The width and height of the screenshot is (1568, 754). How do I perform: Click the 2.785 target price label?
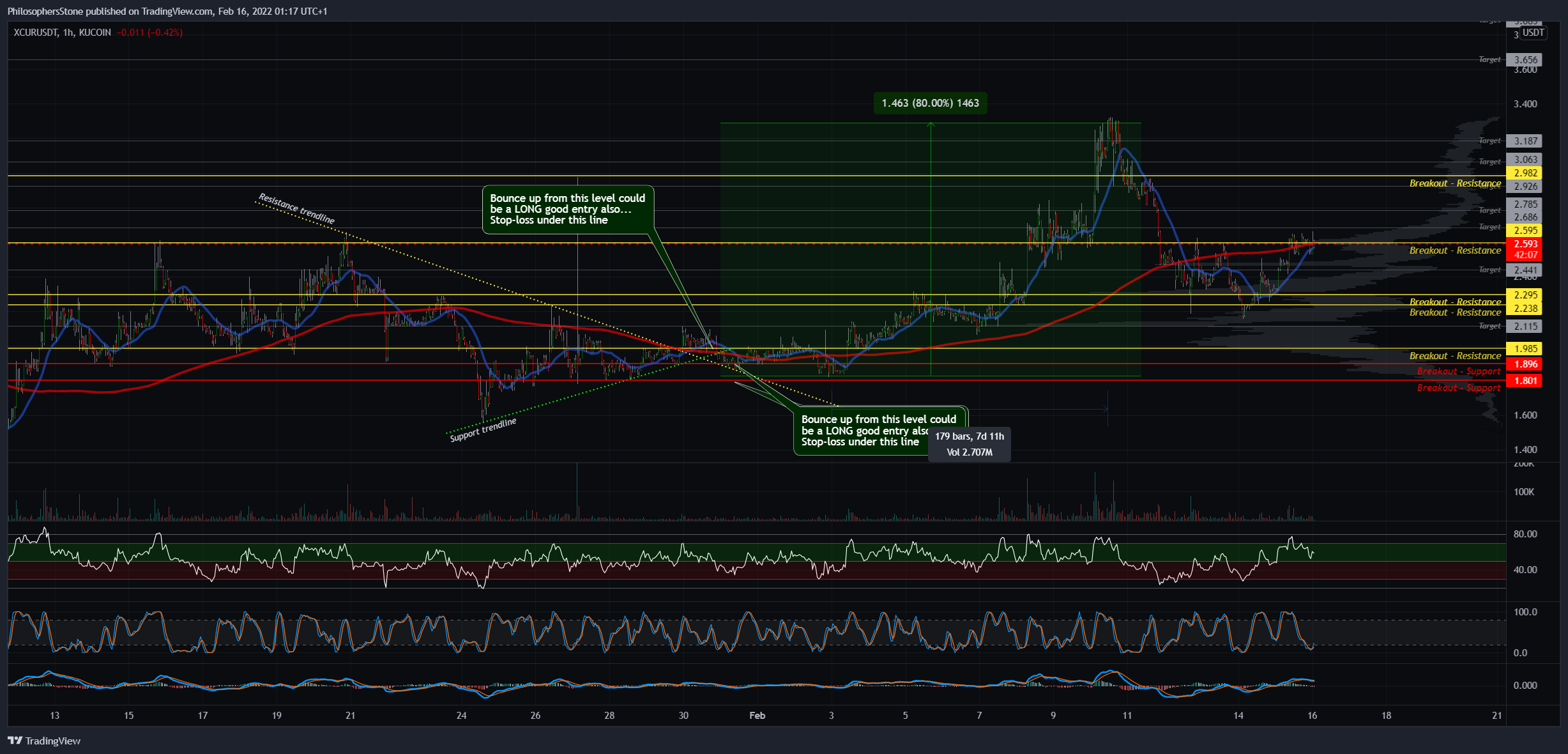pyautogui.click(x=1524, y=204)
